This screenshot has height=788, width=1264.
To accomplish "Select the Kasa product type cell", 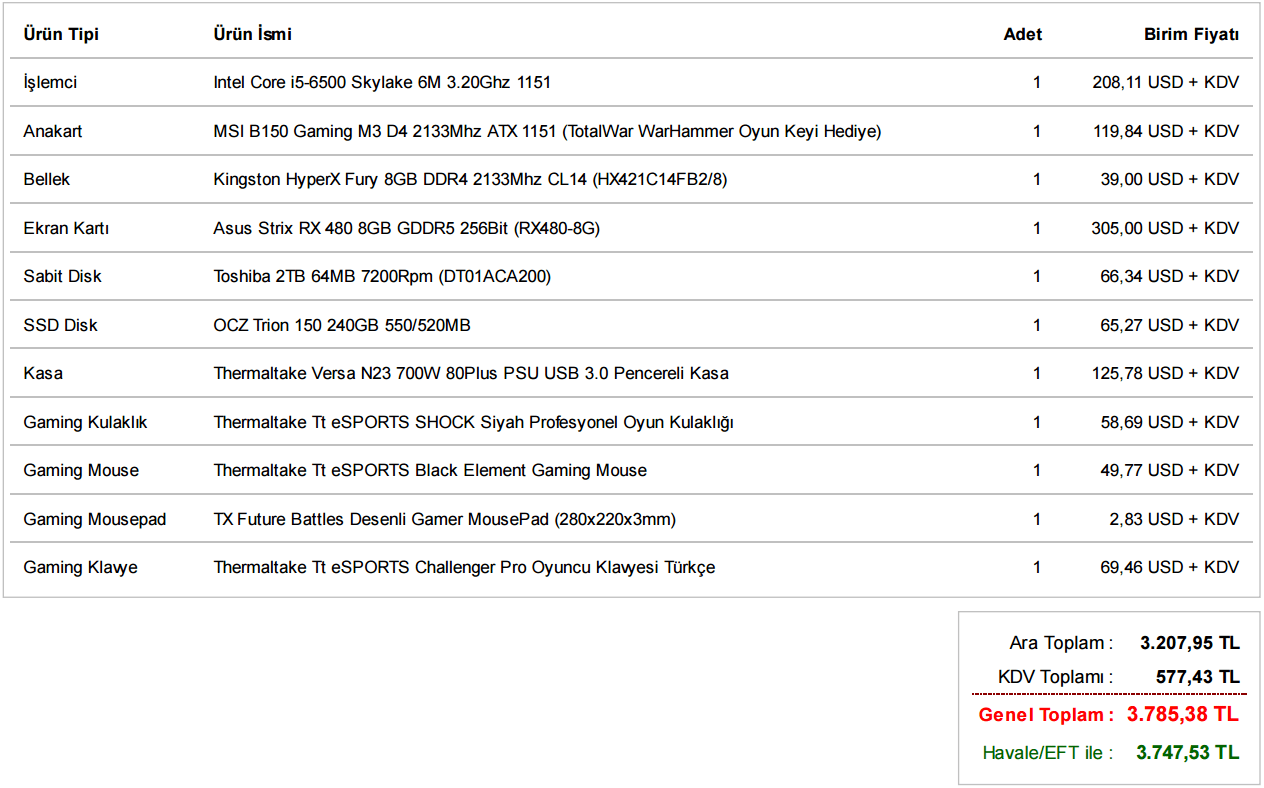I will (x=43, y=373).
